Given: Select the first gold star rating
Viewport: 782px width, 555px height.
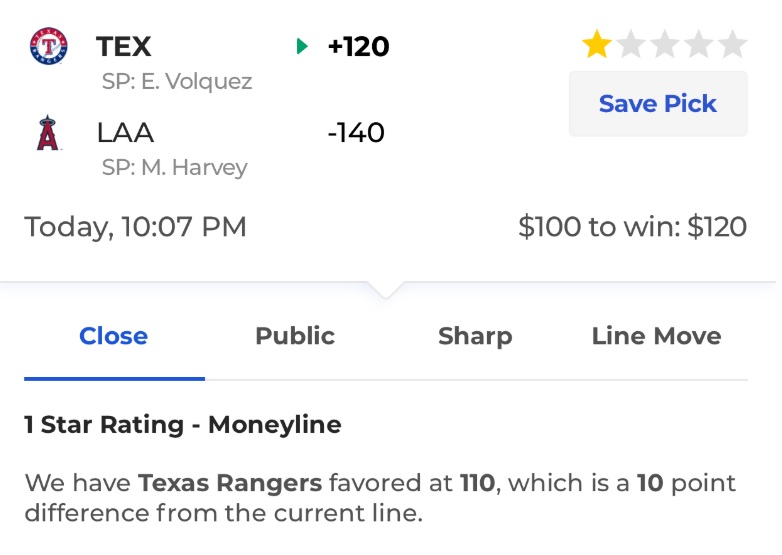Looking at the screenshot, I should pyautogui.click(x=596, y=44).
